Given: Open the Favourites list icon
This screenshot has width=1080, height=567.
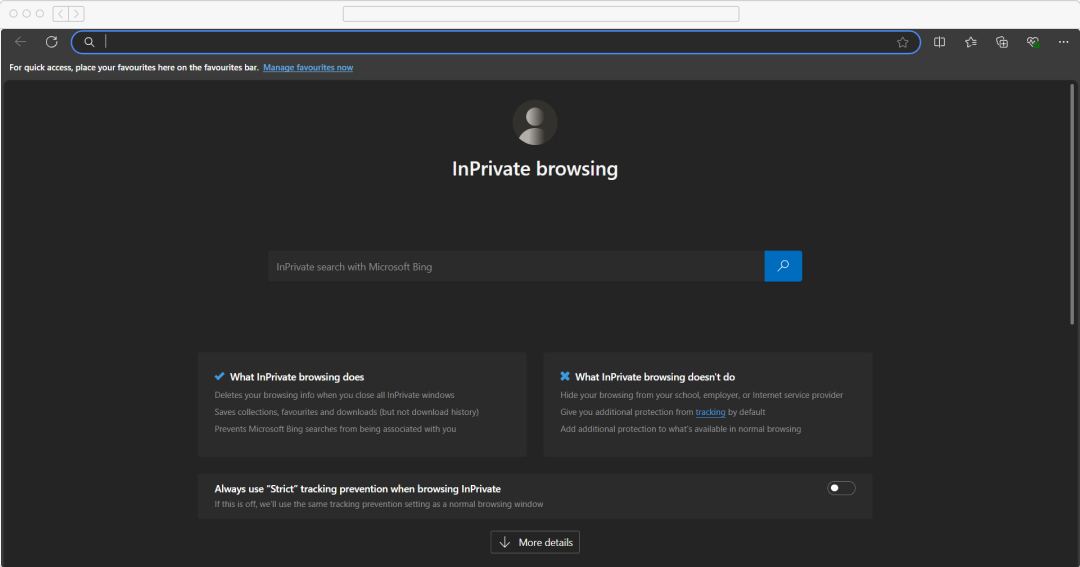Looking at the screenshot, I should 970,42.
